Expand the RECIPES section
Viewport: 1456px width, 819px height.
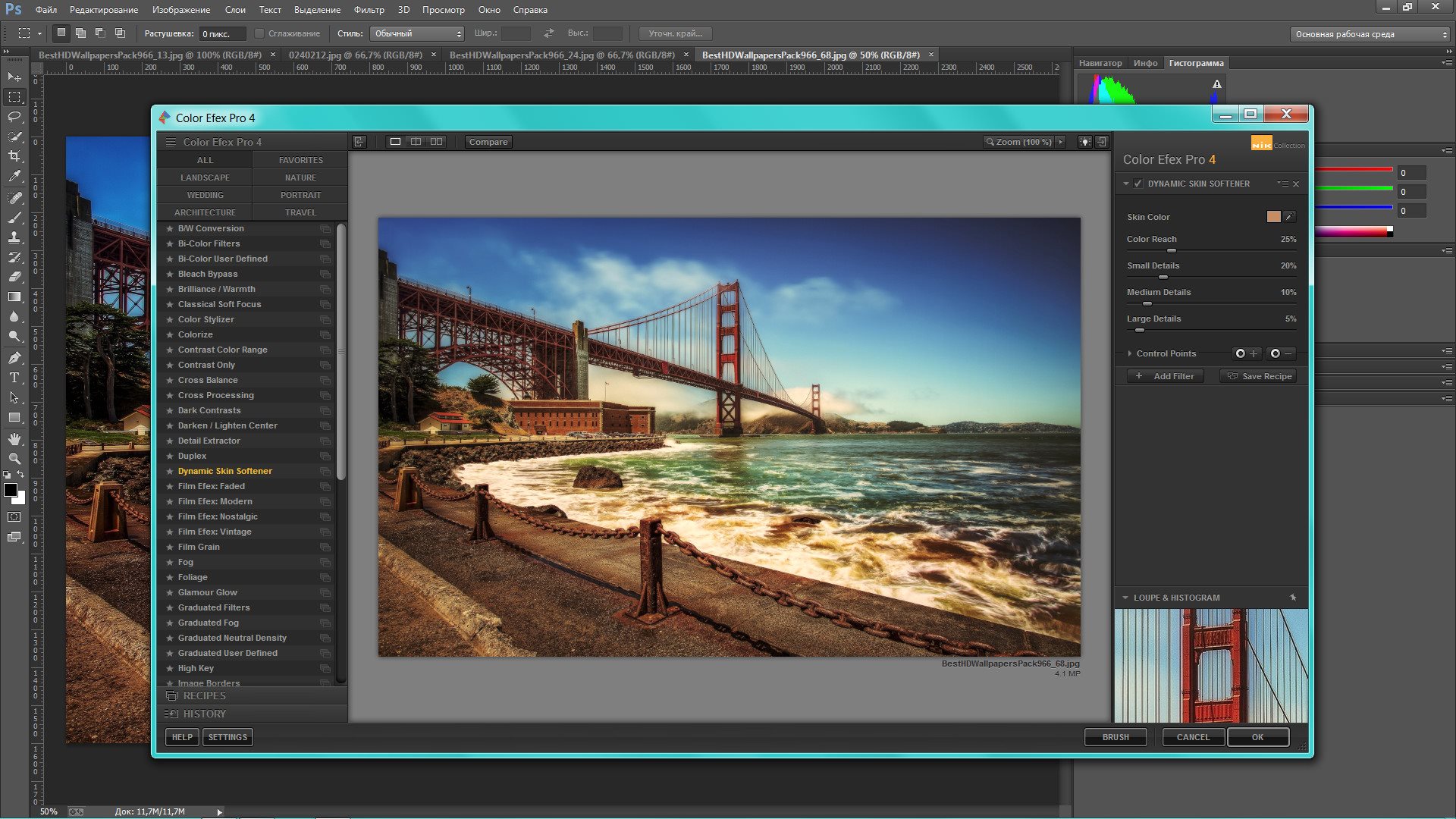(x=203, y=695)
